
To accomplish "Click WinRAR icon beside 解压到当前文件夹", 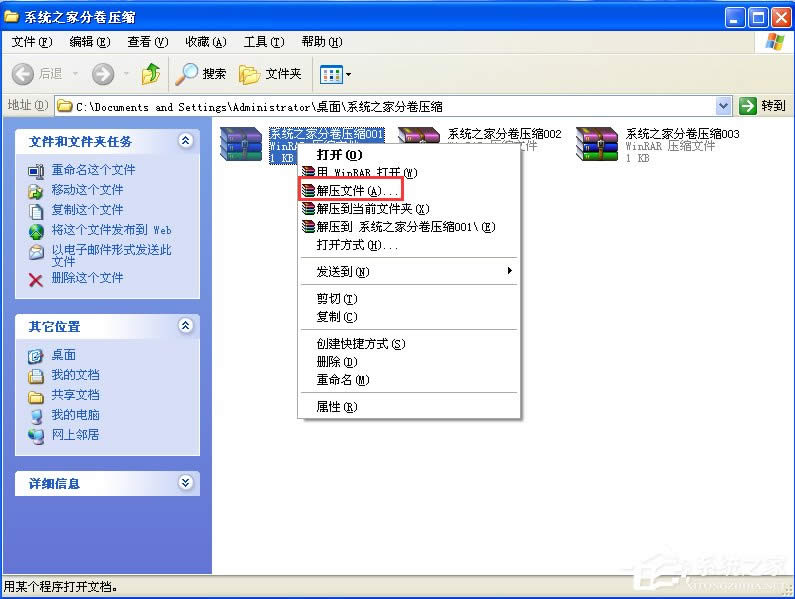I will (x=308, y=208).
